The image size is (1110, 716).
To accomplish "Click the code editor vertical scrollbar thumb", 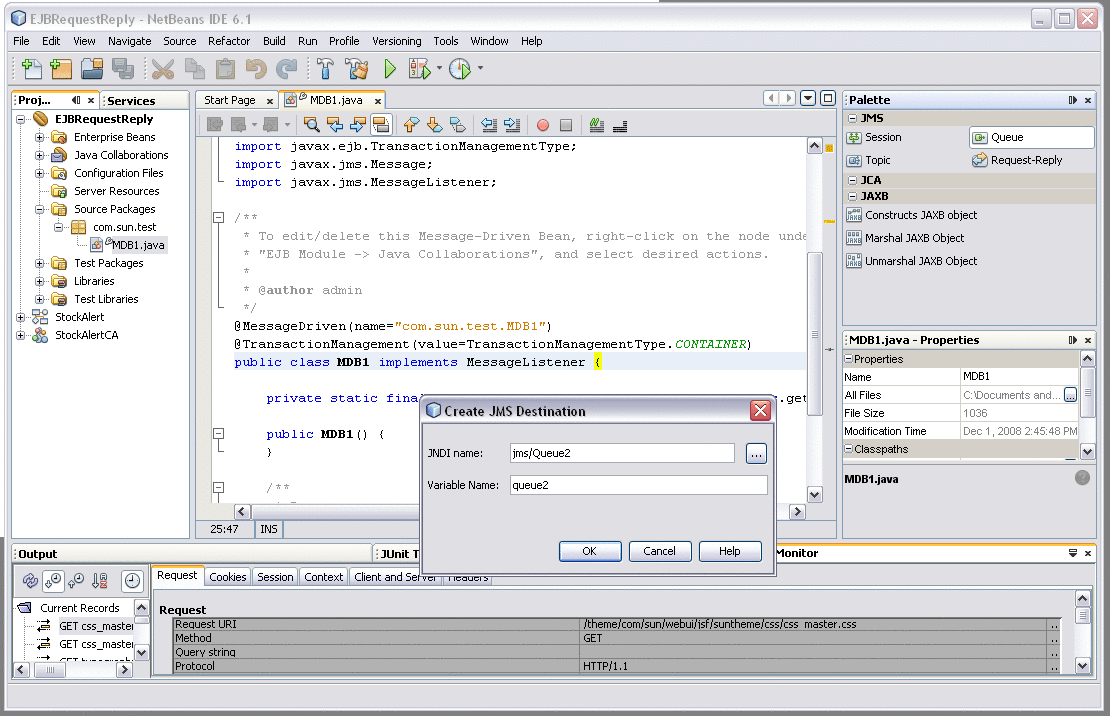I will [x=815, y=333].
